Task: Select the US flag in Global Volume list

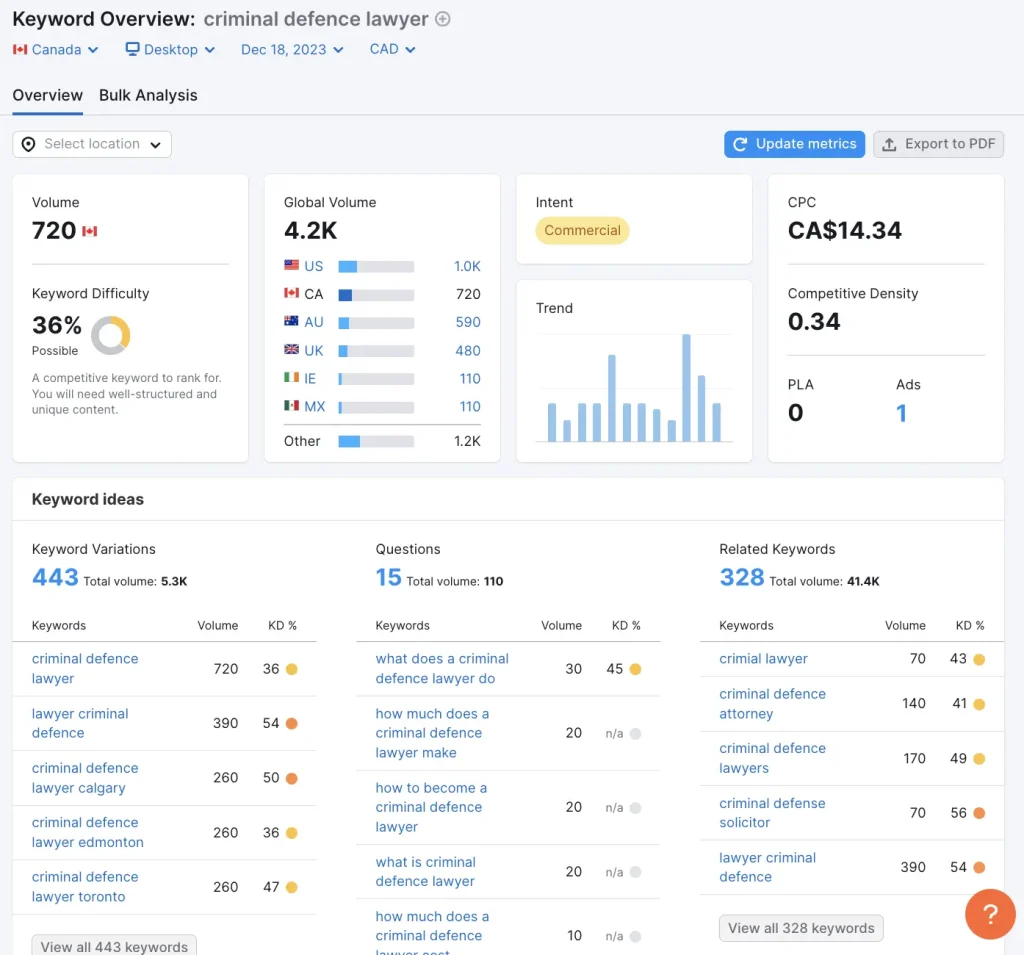Action: [288, 266]
